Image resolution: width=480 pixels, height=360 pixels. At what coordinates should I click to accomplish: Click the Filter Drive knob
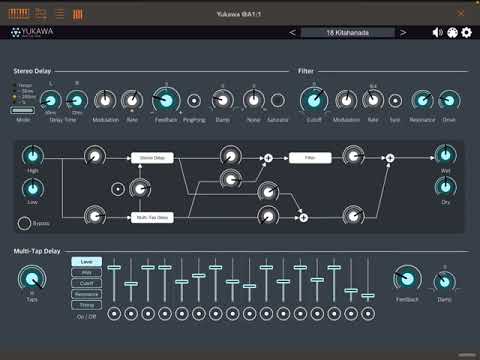(x=449, y=100)
